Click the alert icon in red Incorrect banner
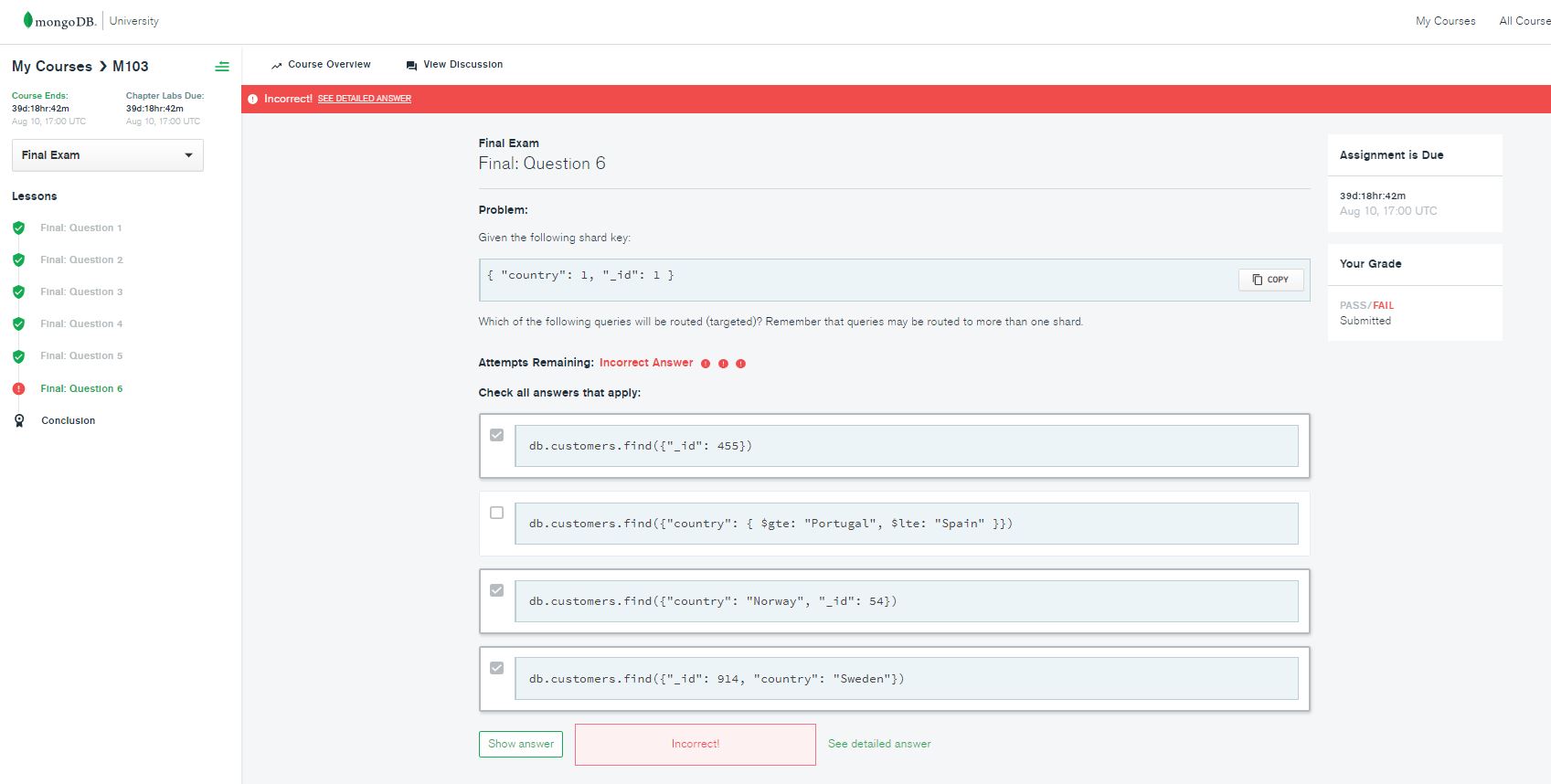 tap(253, 99)
